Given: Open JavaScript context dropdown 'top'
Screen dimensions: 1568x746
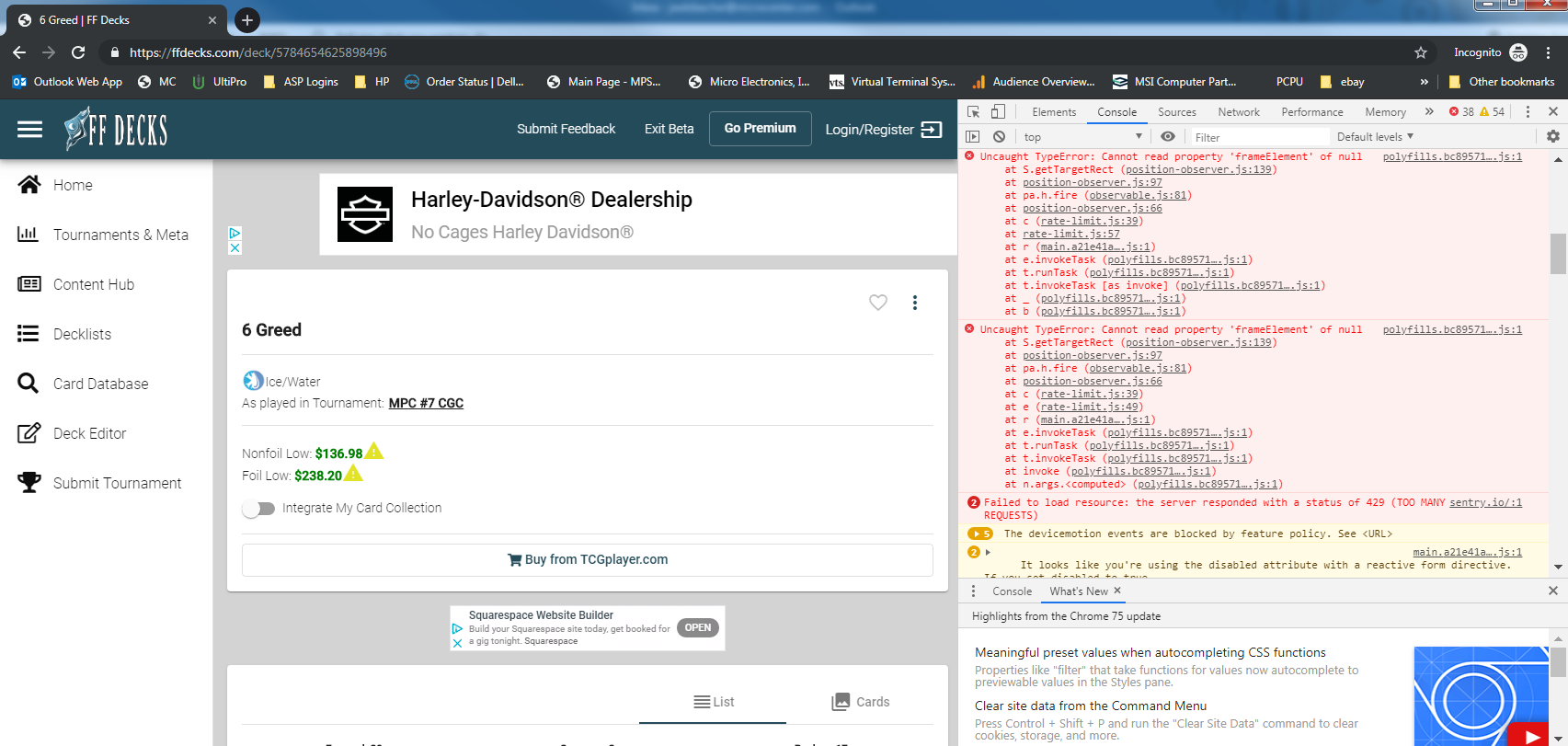Looking at the screenshot, I should point(1082,136).
